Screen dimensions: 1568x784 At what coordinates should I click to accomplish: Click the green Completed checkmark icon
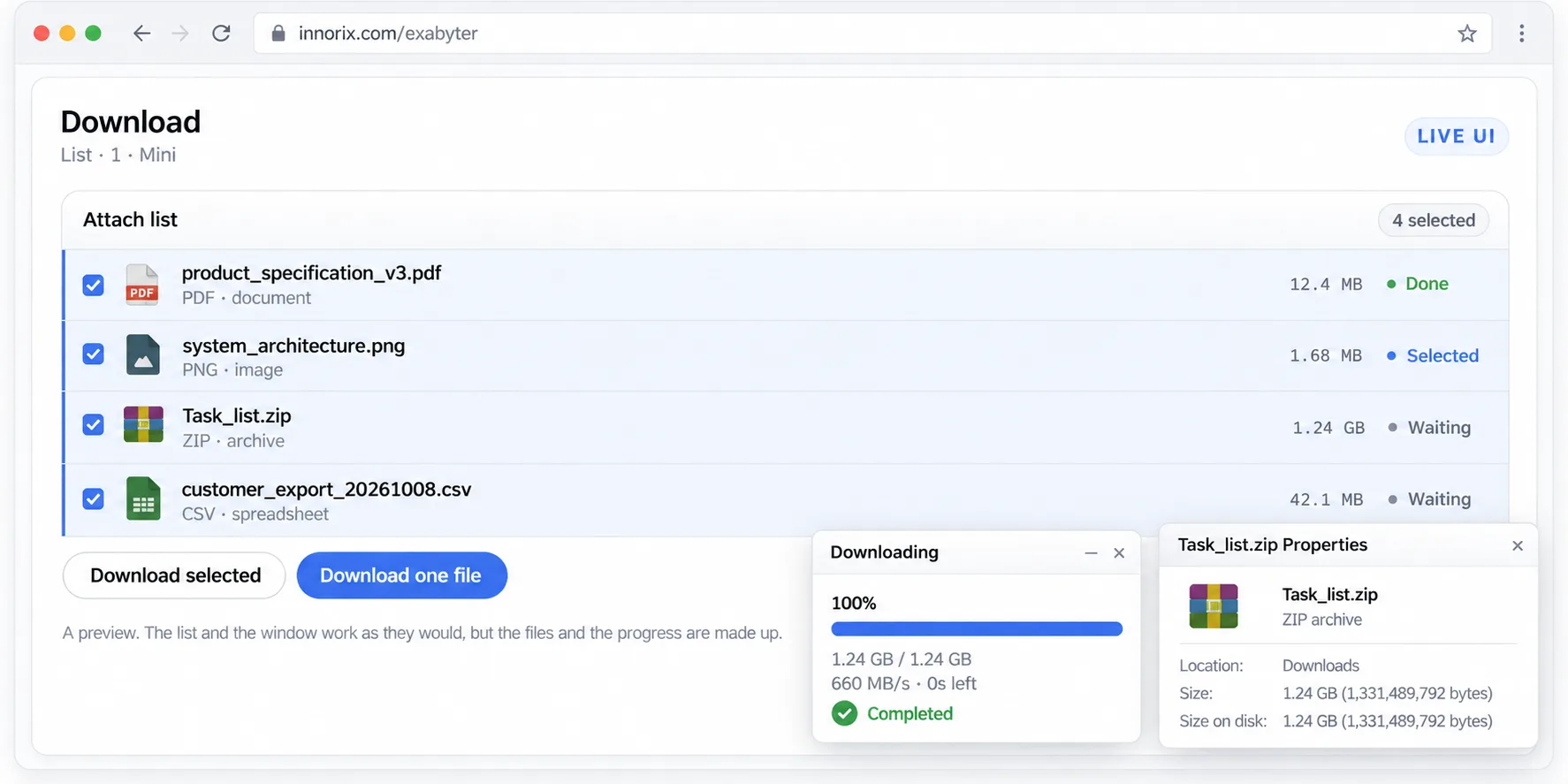pos(844,713)
